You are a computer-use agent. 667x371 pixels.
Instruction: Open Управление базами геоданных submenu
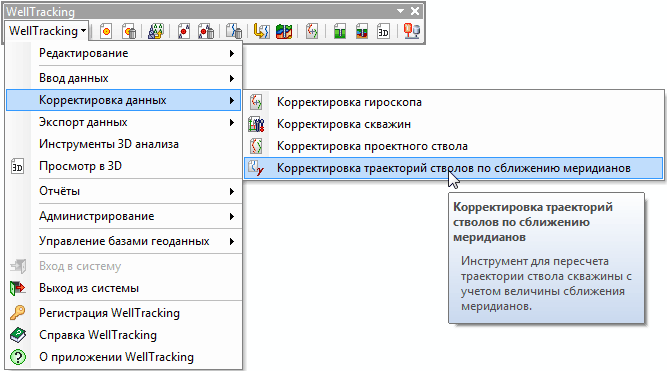(x=124, y=241)
